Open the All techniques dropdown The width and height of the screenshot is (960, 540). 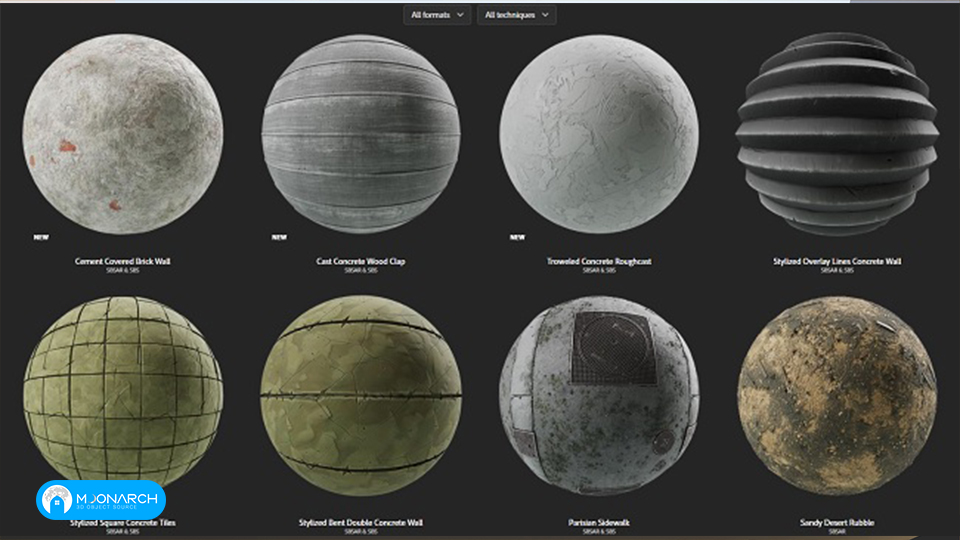(517, 15)
